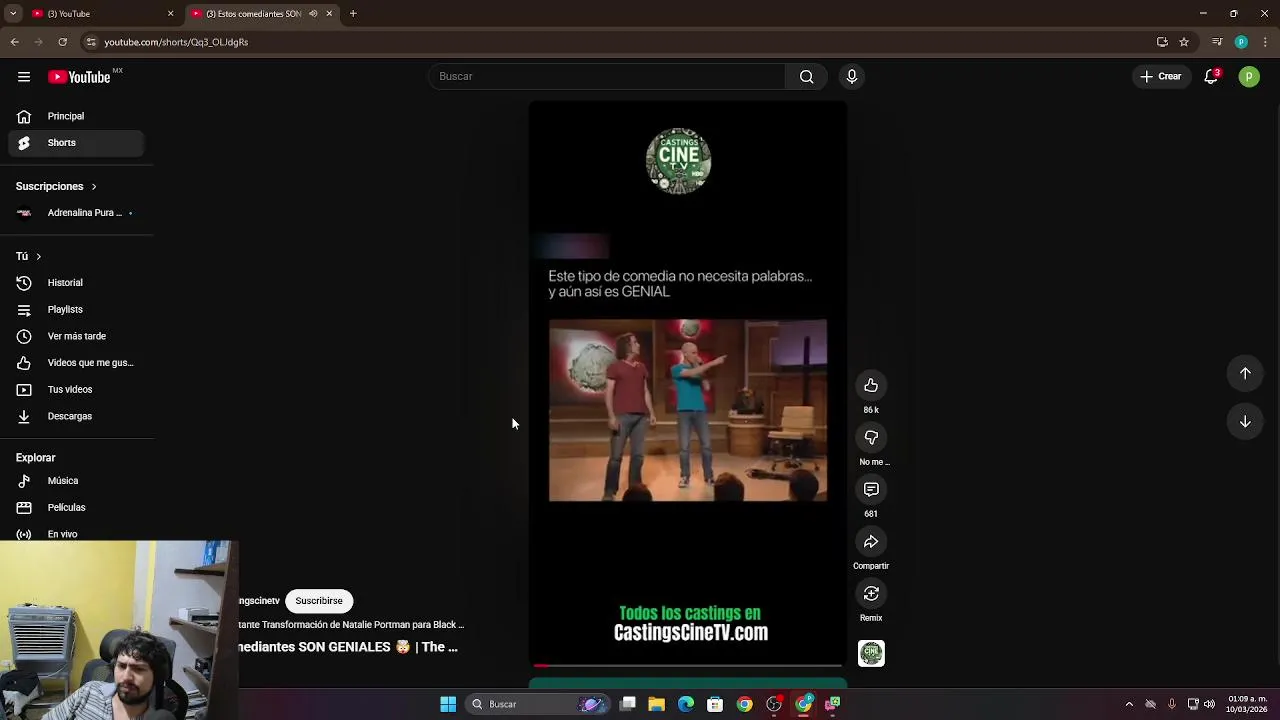Open the account avatar menu
1280x720 pixels.
coord(1249,76)
